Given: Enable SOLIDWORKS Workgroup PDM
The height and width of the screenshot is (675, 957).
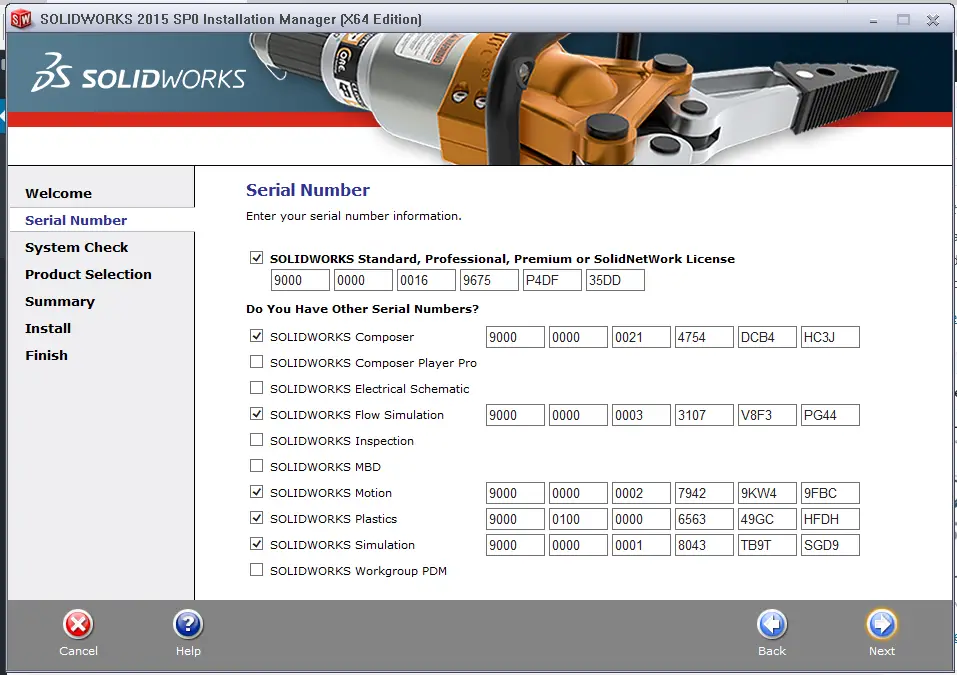Looking at the screenshot, I should [x=256, y=570].
